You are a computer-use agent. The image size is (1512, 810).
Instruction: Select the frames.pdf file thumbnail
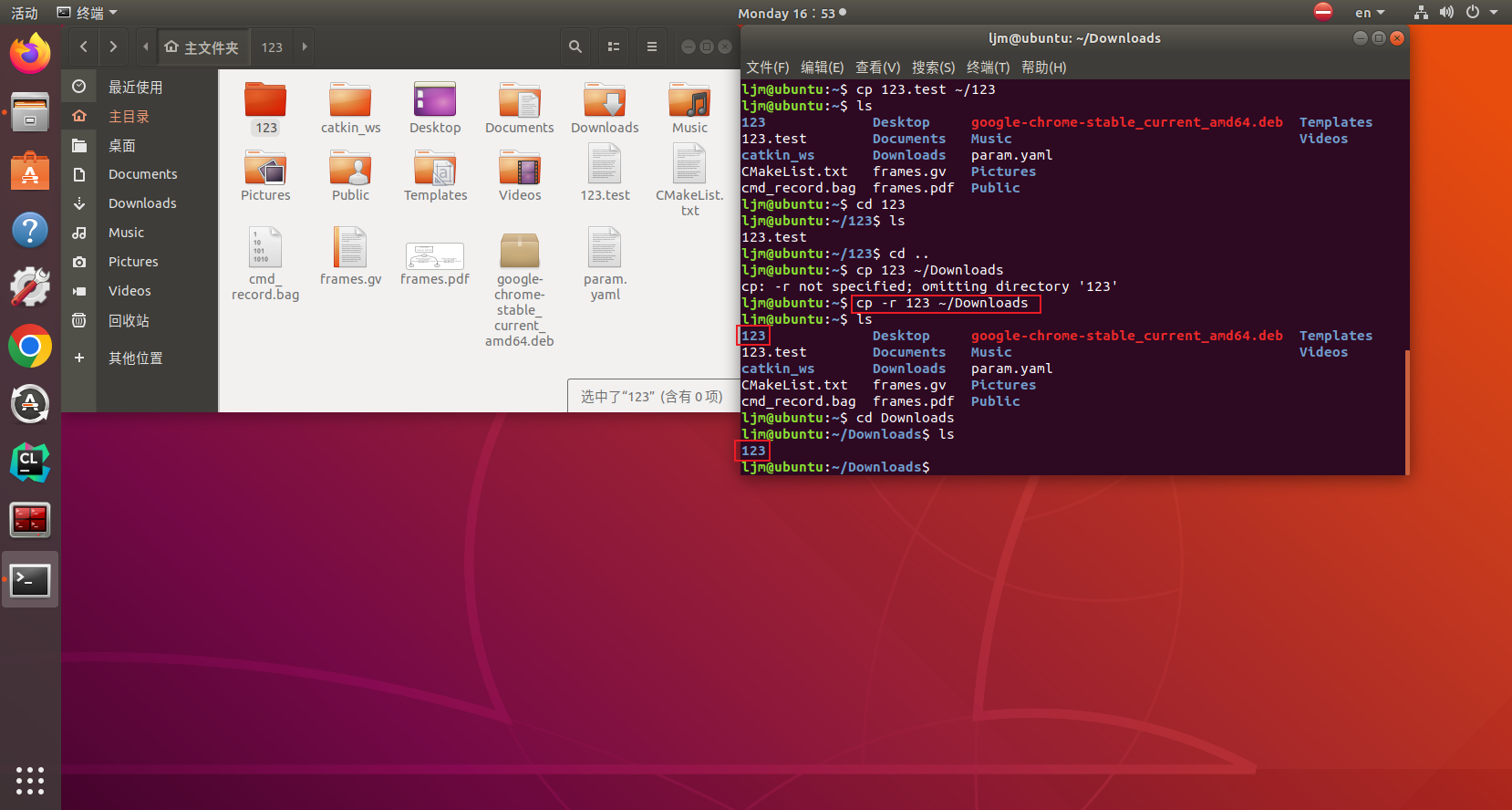click(x=435, y=256)
